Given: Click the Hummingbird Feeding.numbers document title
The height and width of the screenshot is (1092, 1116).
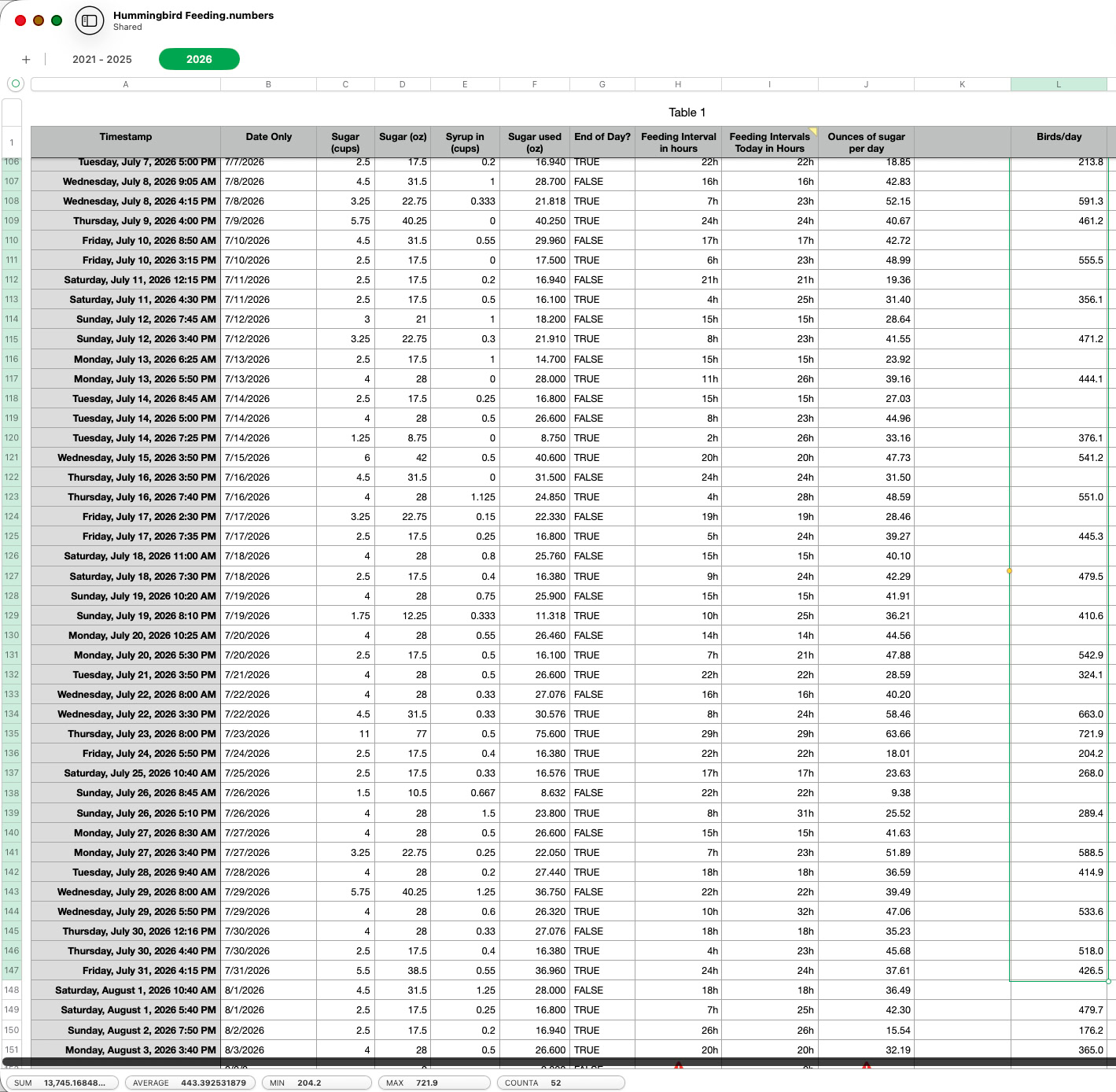Looking at the screenshot, I should point(193,15).
